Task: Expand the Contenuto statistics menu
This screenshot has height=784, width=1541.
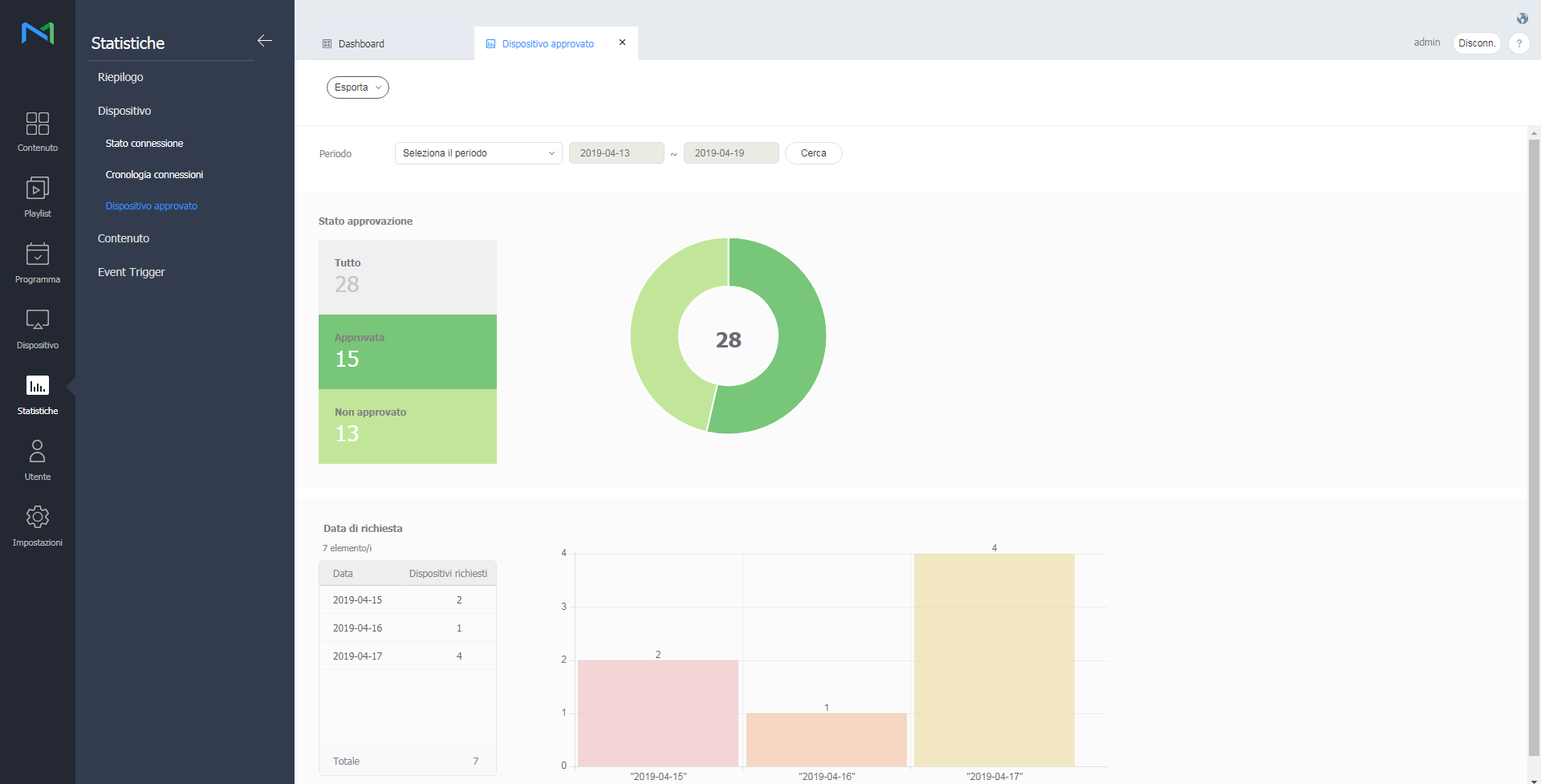Action: click(x=124, y=238)
